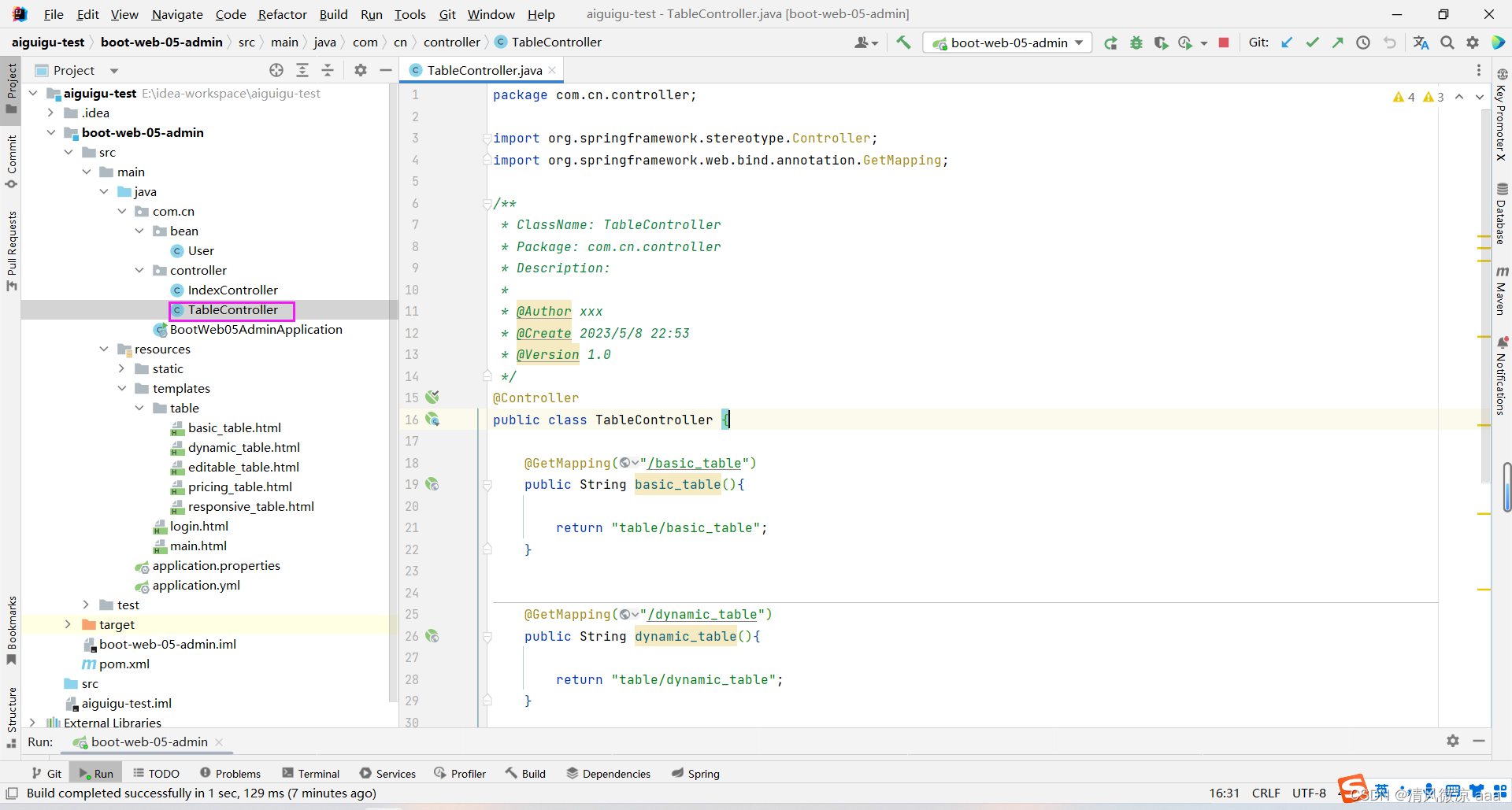This screenshot has height=810, width=1512.
Task: Select opened file locate target icon
Action: tap(276, 70)
